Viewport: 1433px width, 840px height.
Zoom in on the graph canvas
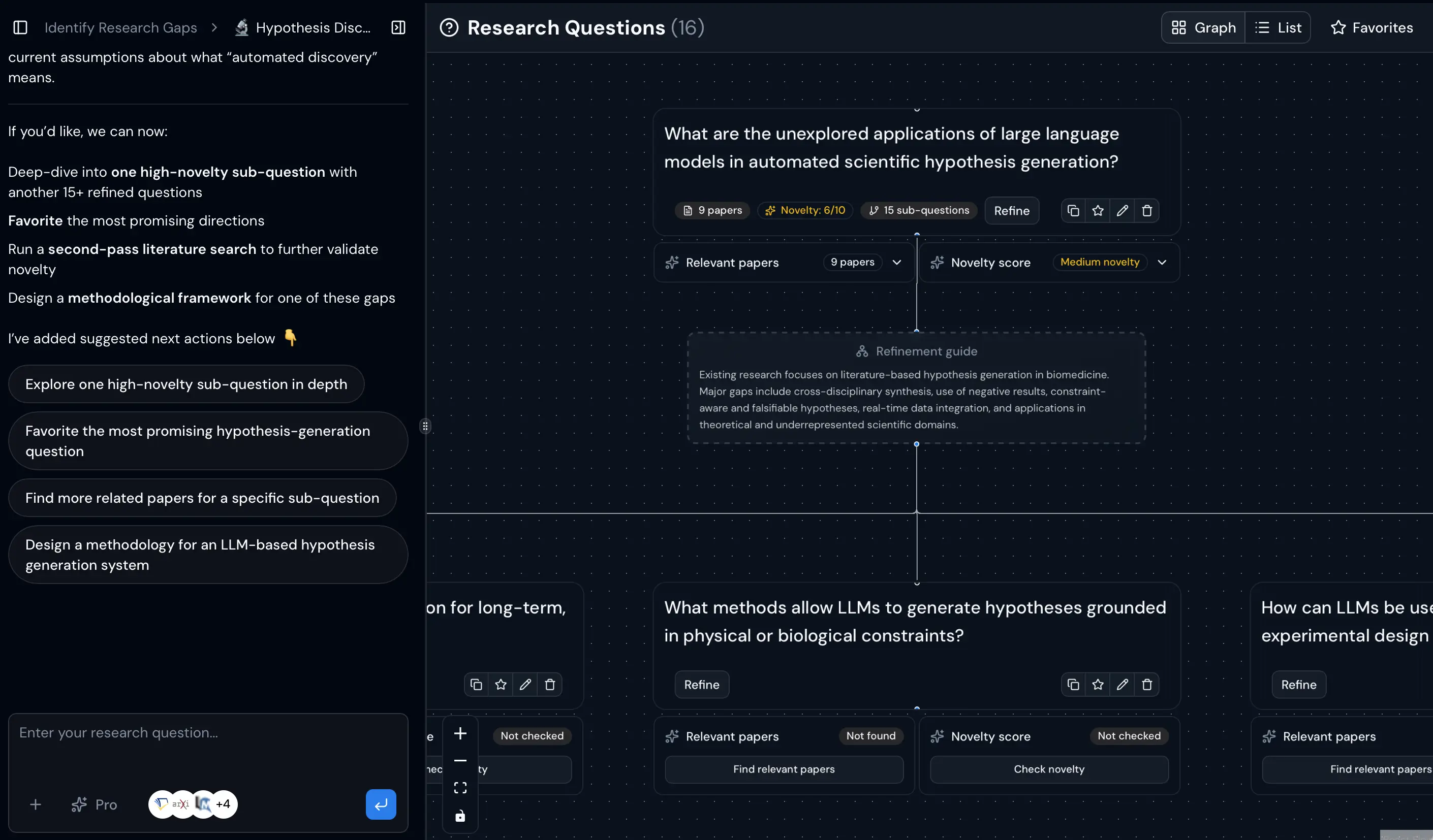(460, 733)
